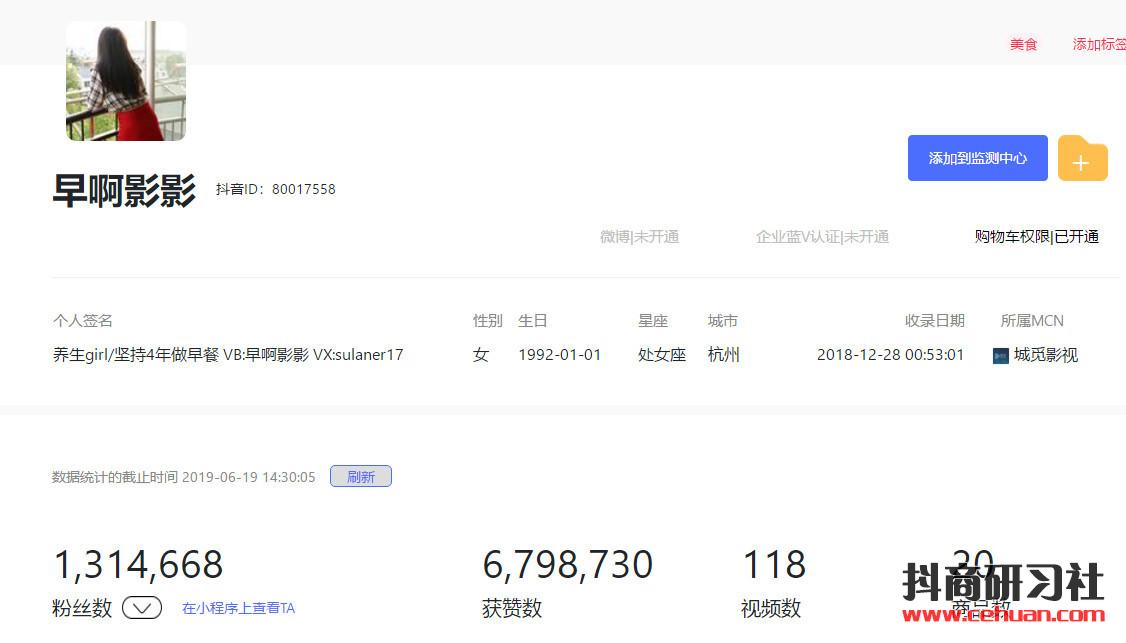Click the 微博|未开通 status
The width and height of the screenshot is (1126, 643).
(639, 237)
